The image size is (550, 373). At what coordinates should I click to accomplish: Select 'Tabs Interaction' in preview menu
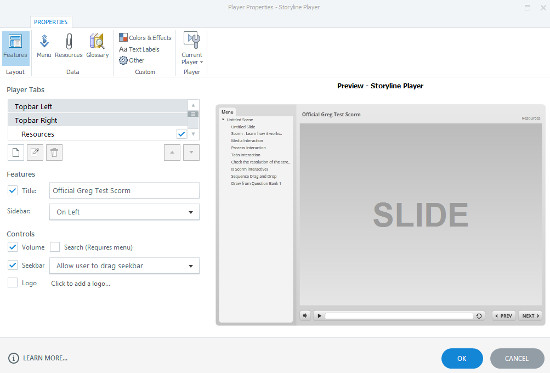(245, 155)
